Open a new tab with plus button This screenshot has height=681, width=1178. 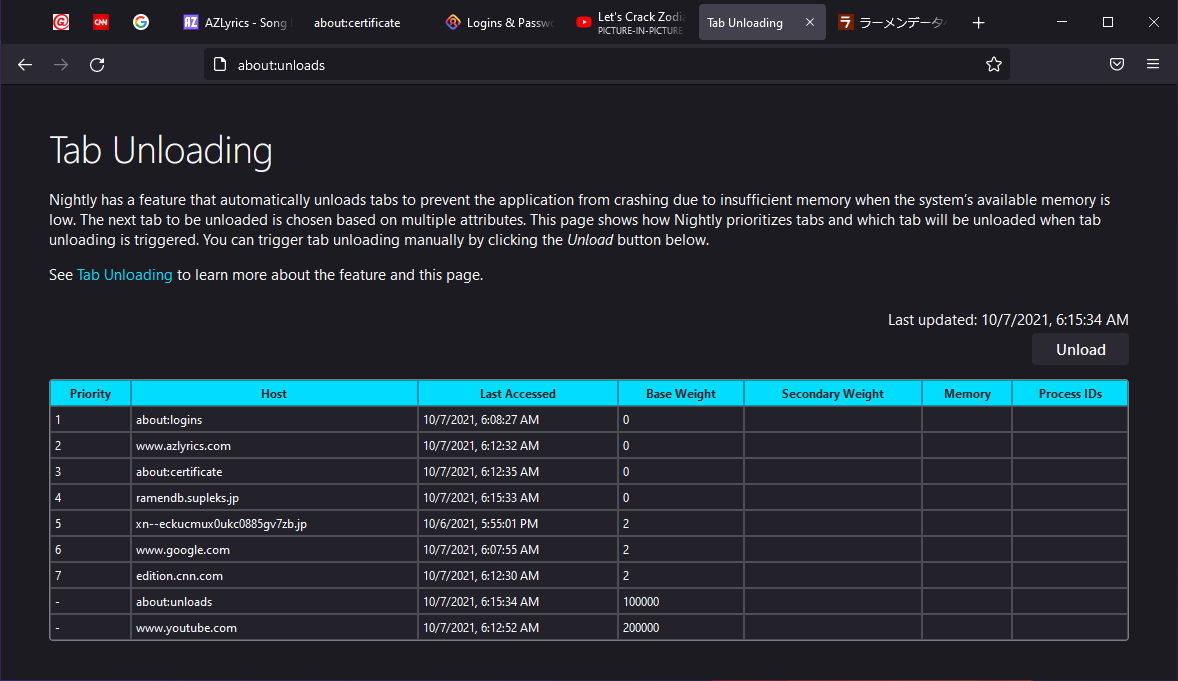(x=978, y=22)
